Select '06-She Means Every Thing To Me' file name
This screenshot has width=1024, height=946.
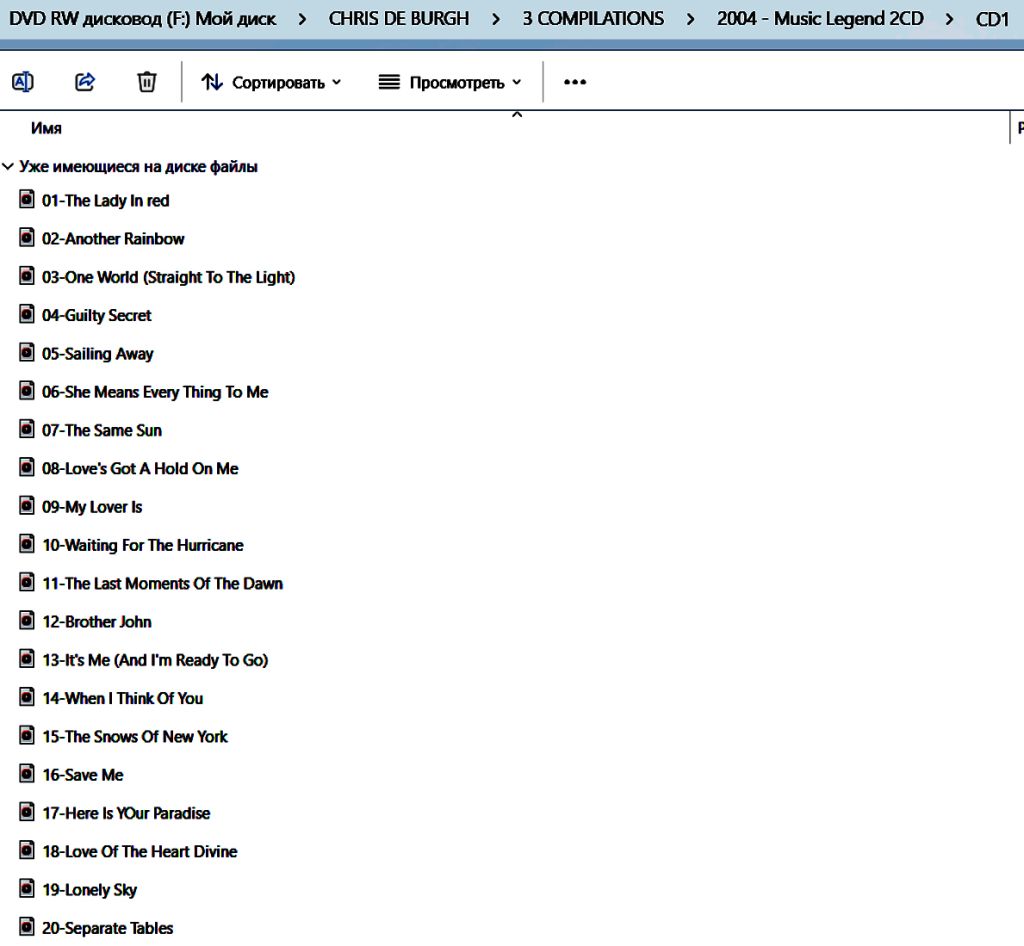point(155,392)
